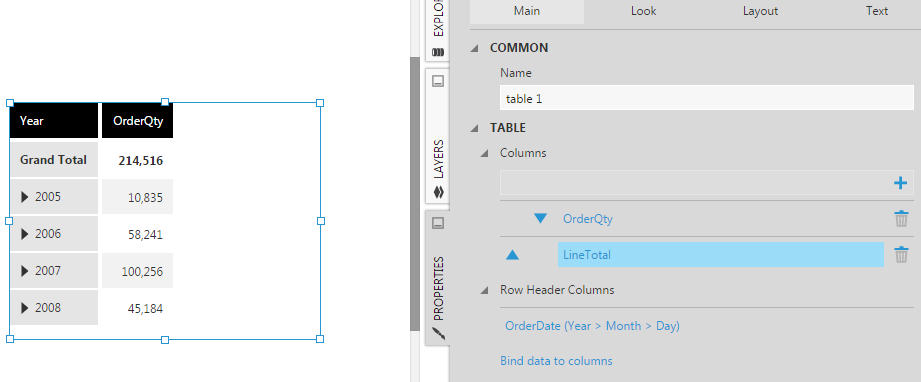This screenshot has height=382, width=921.
Task: Switch to the Layout tab
Action: pos(760,11)
